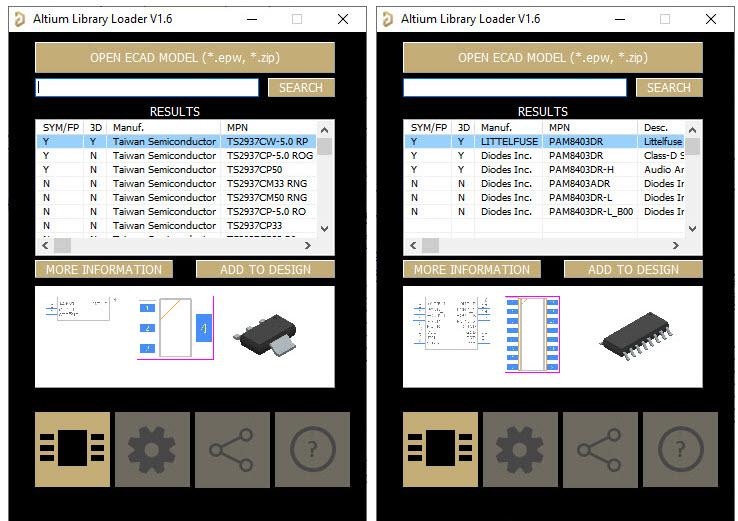Click MORE INFORMATION in right window
Viewport: 738px width, 521px height.
pos(472,269)
